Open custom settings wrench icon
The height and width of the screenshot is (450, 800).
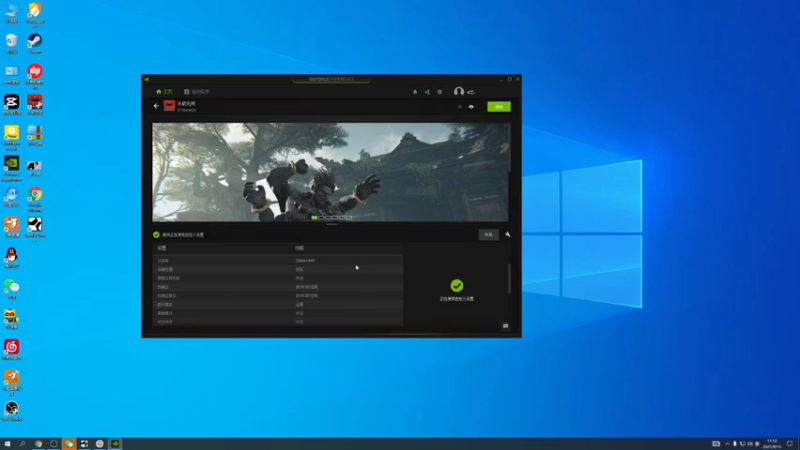tap(508, 235)
